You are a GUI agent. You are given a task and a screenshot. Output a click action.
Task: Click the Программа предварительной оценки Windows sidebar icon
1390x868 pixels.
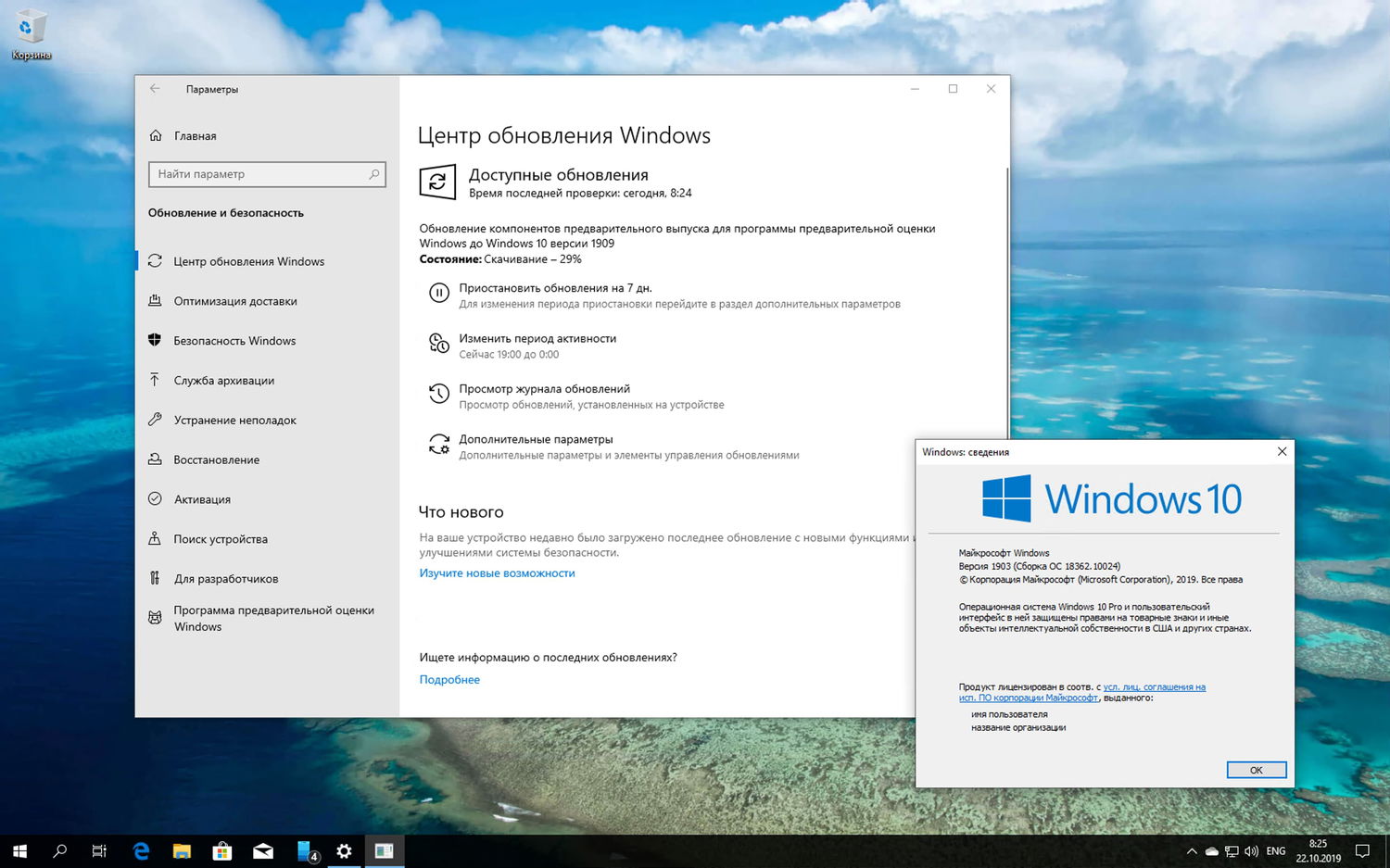155,618
